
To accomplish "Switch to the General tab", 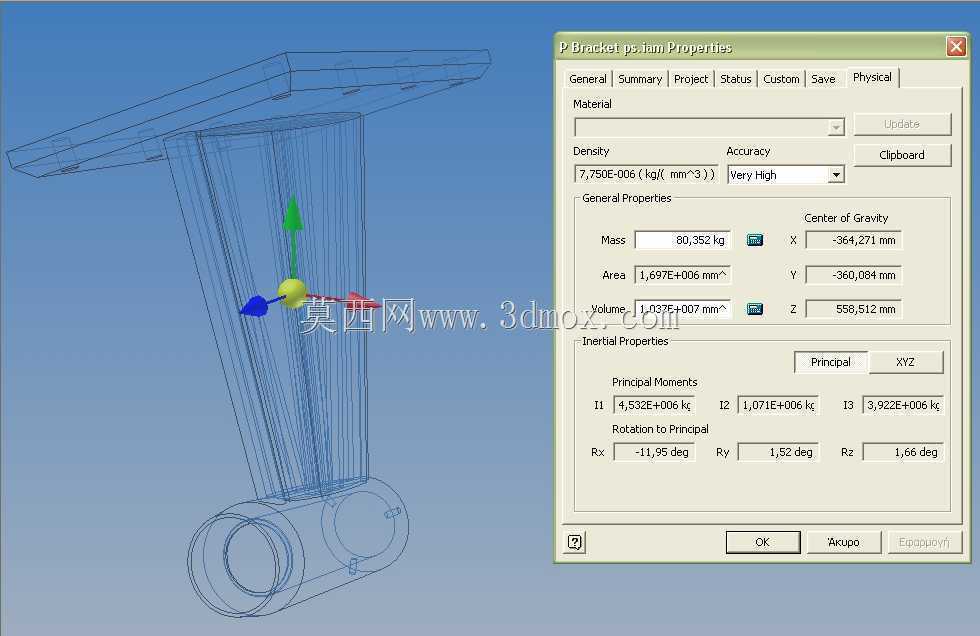I will click(x=588, y=79).
